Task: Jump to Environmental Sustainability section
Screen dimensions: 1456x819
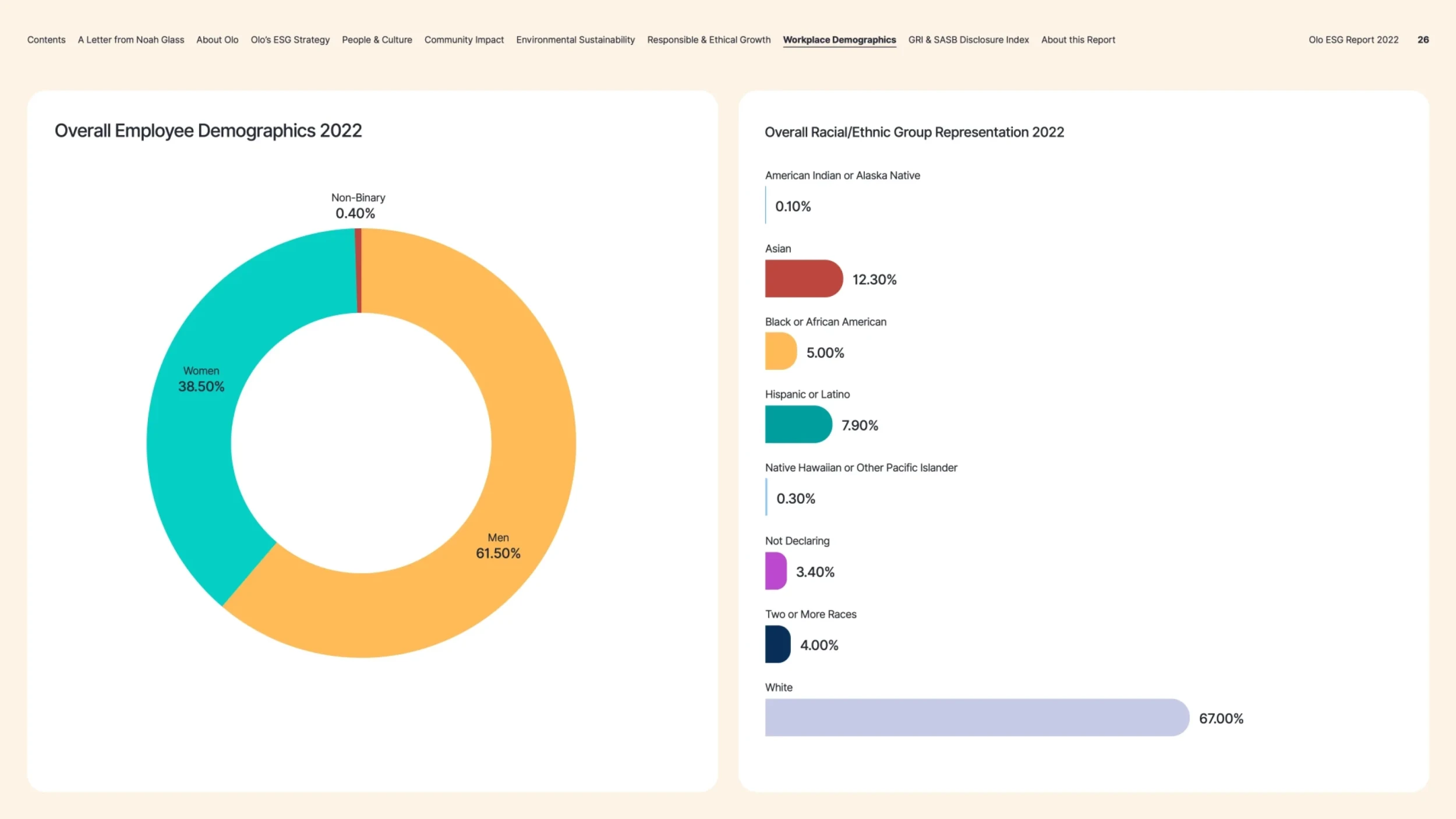Action: pos(575,40)
